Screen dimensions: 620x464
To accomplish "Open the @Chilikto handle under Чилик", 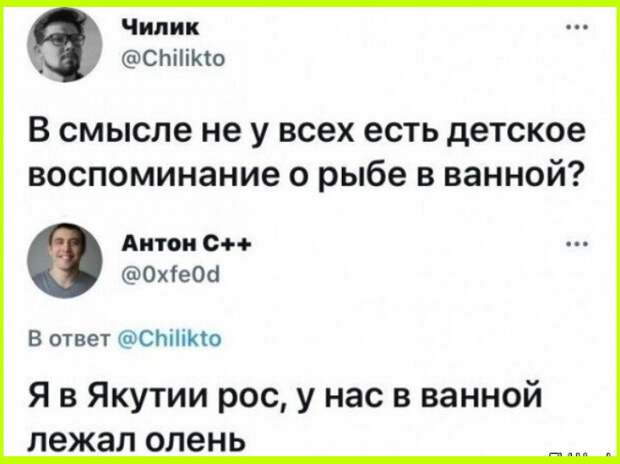I will [x=174, y=58].
